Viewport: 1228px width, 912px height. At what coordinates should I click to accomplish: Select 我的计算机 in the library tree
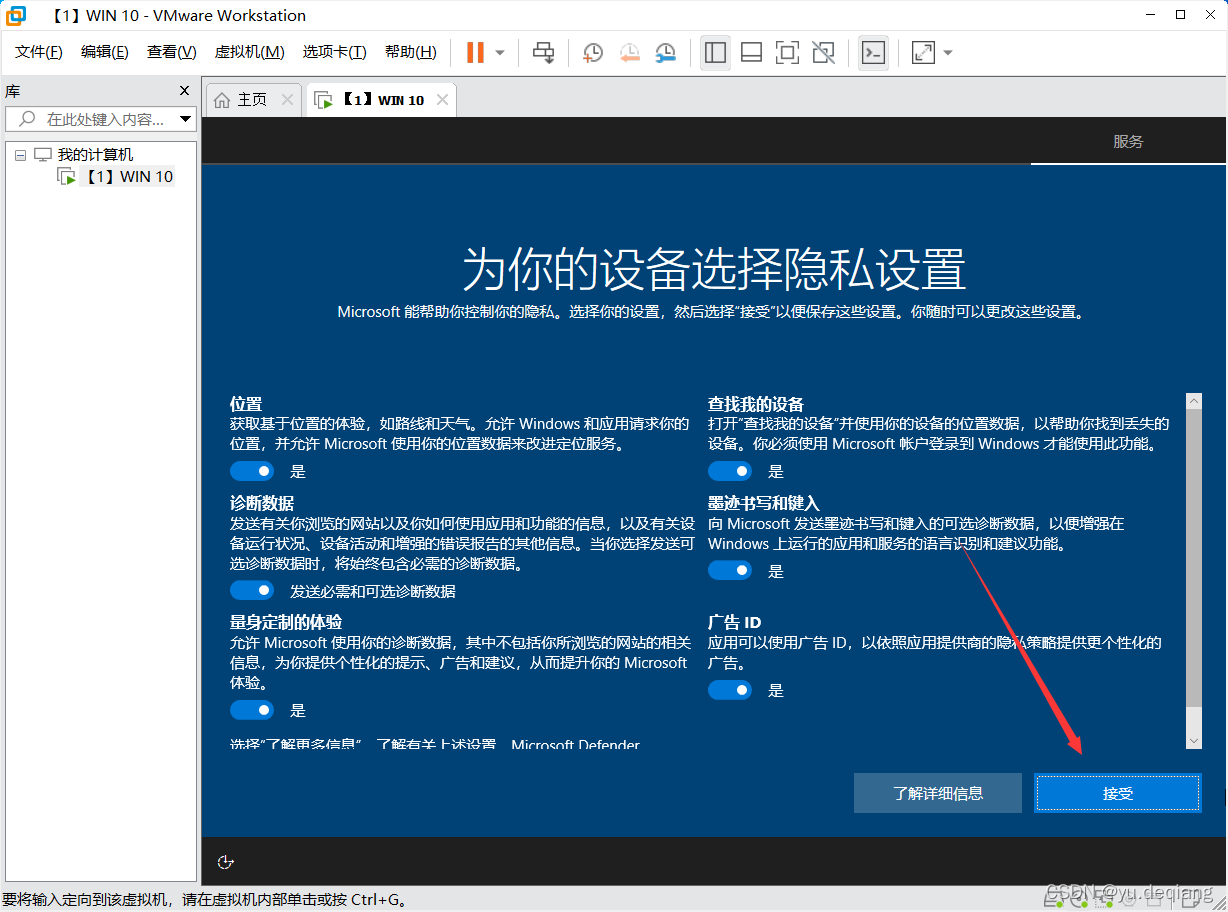point(95,155)
